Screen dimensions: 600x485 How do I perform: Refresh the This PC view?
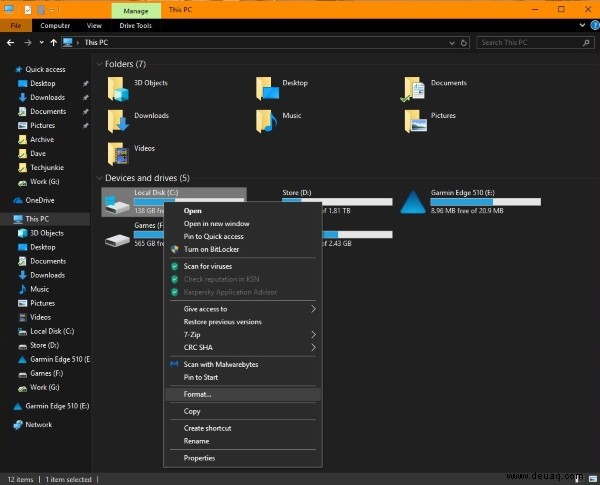point(464,42)
